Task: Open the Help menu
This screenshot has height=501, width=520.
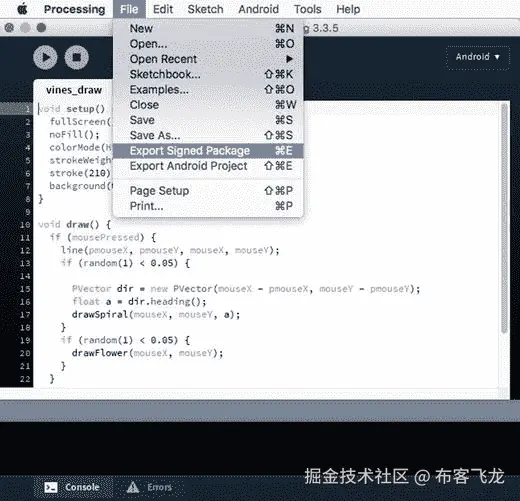Action: click(x=348, y=9)
